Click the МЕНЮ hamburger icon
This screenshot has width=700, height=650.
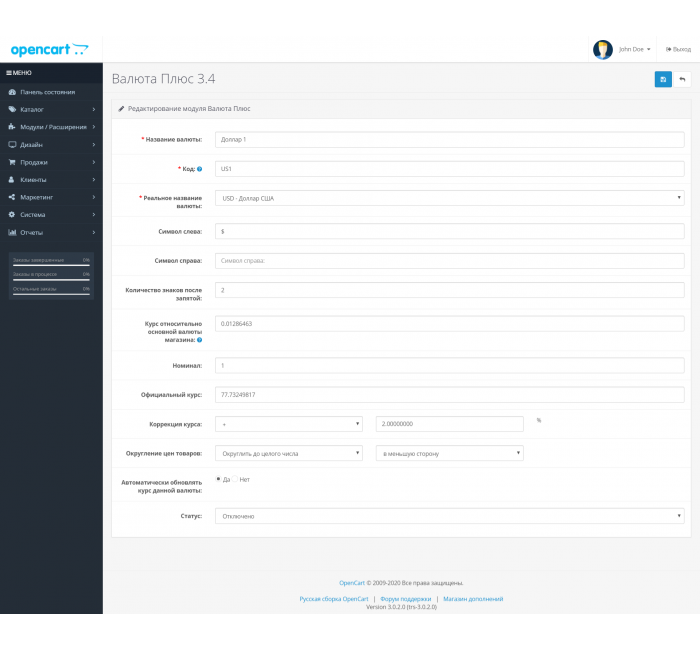click(x=9, y=73)
